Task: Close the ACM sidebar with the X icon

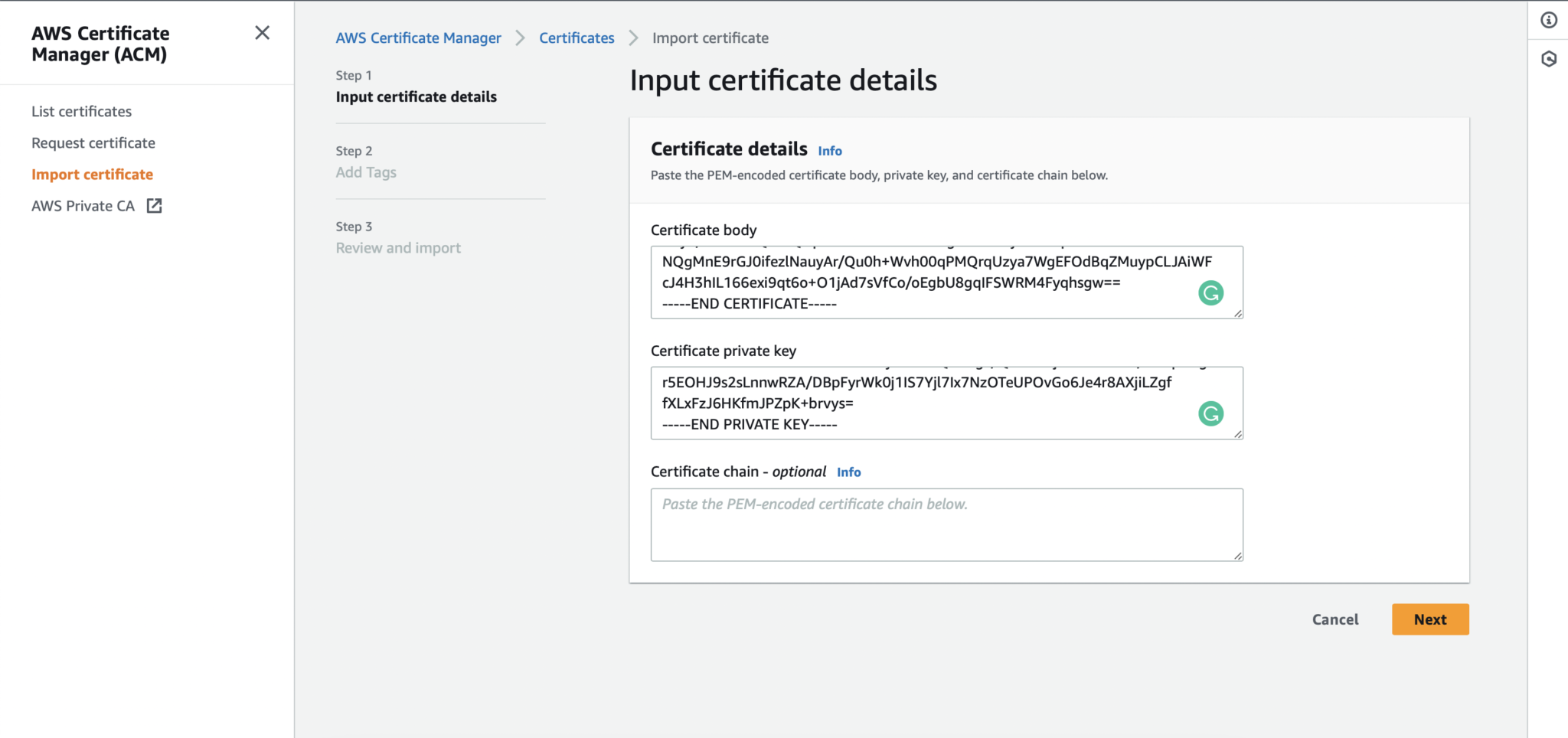Action: pyautogui.click(x=263, y=33)
